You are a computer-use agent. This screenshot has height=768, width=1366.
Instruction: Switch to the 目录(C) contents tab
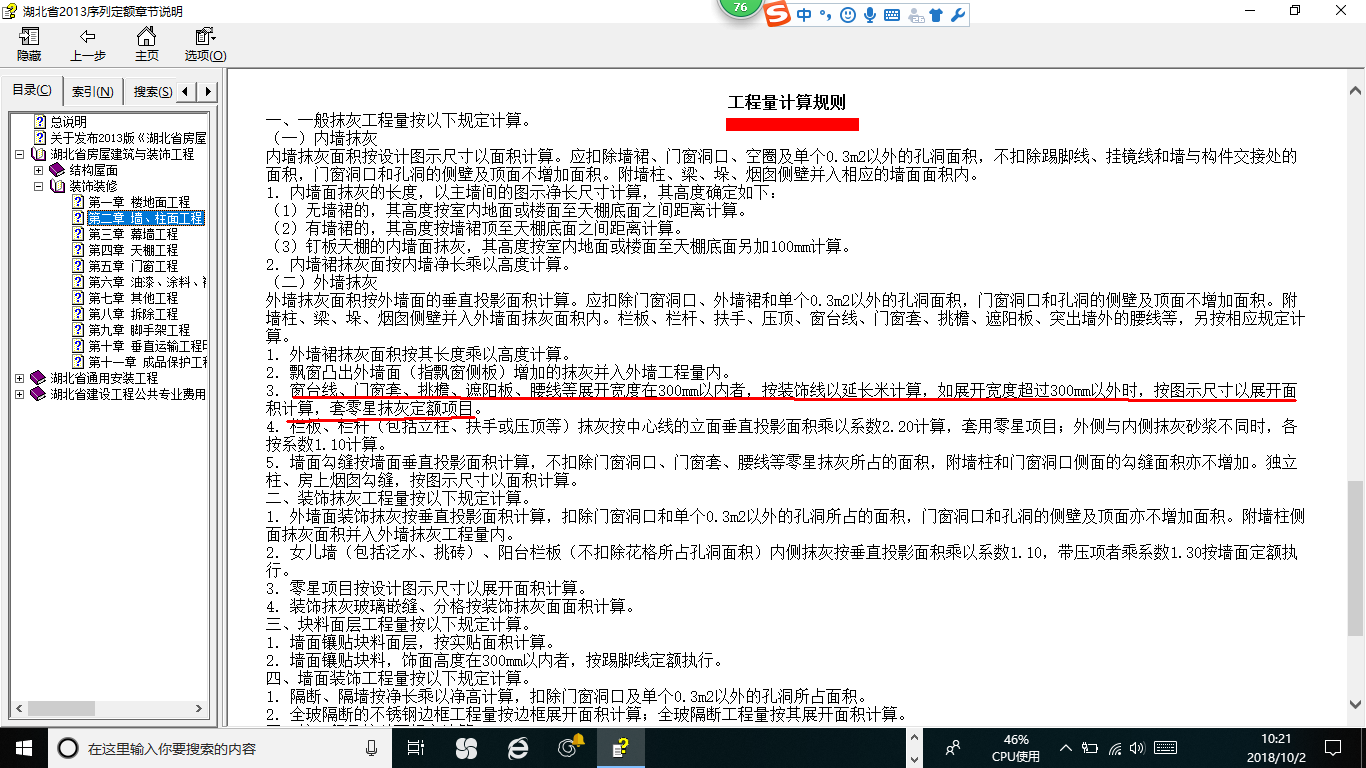32,91
